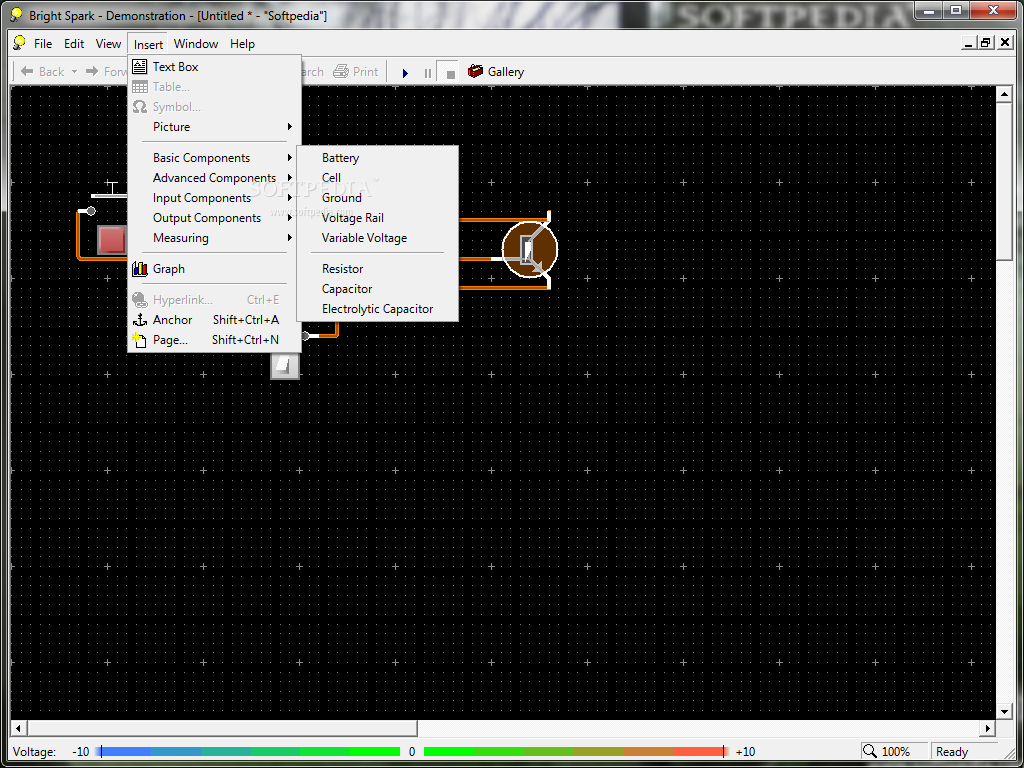Open the Help menu
The width and height of the screenshot is (1024, 768).
pos(242,44)
